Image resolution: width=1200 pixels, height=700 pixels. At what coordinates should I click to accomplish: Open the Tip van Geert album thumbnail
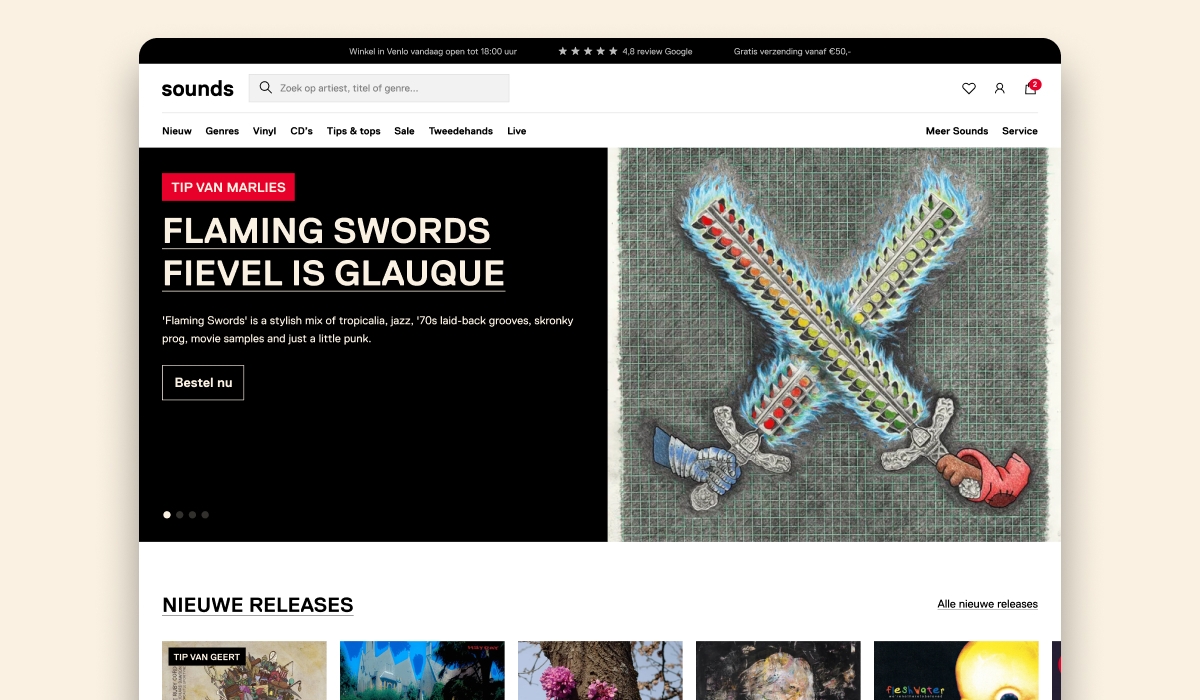[244, 670]
